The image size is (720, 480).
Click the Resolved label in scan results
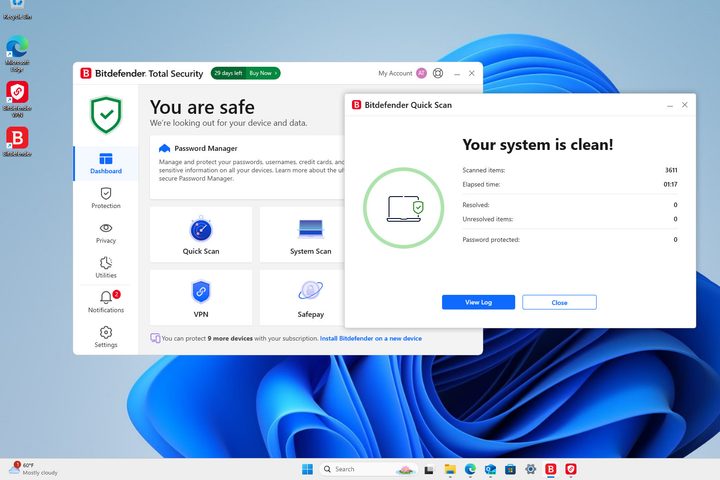pyautogui.click(x=476, y=205)
